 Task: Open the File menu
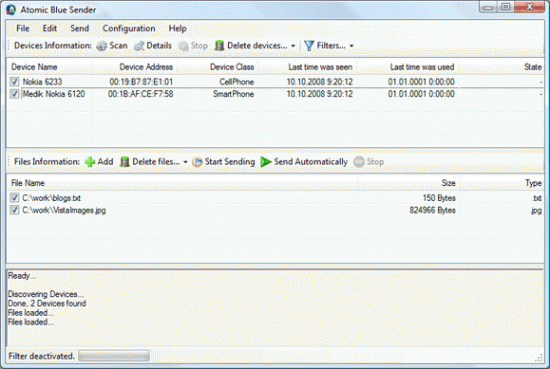(23, 28)
